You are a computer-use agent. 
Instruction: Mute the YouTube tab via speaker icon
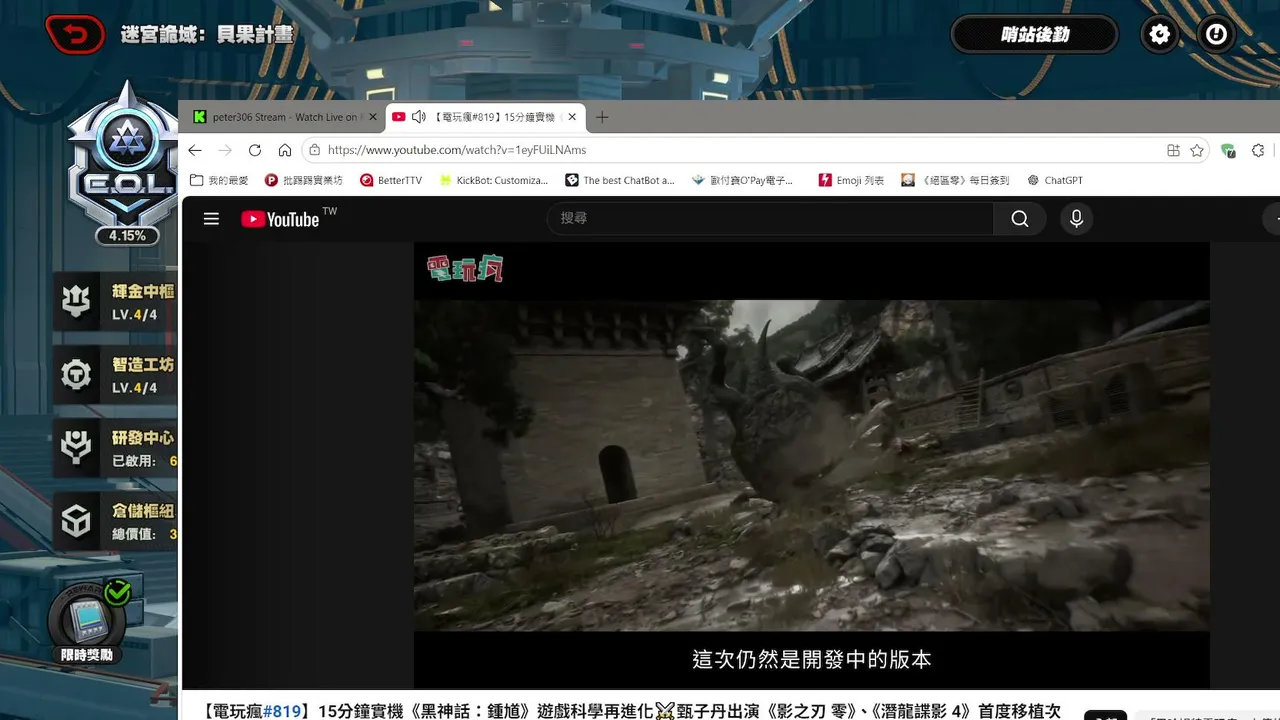click(x=419, y=117)
